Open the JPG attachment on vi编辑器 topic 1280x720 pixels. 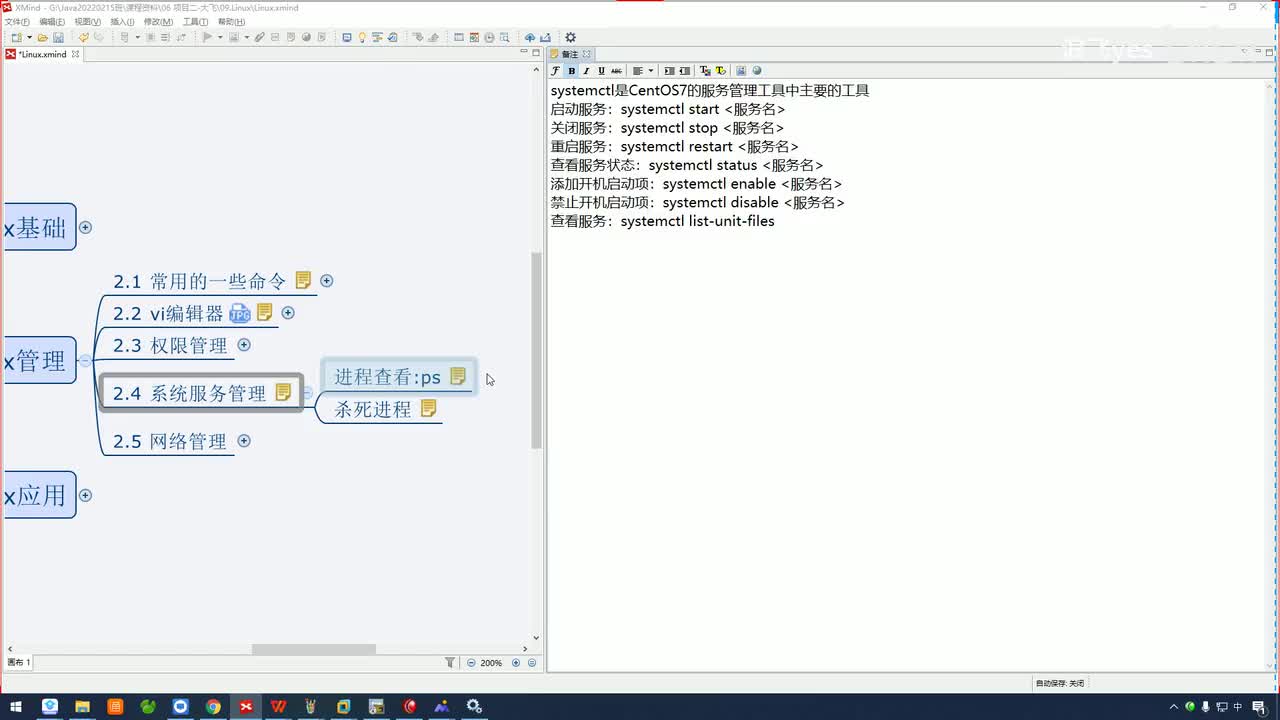tap(240, 313)
